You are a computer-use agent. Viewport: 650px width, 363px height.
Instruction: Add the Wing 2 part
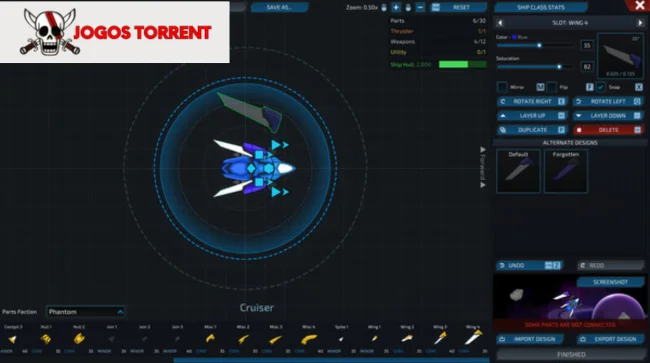407,339
